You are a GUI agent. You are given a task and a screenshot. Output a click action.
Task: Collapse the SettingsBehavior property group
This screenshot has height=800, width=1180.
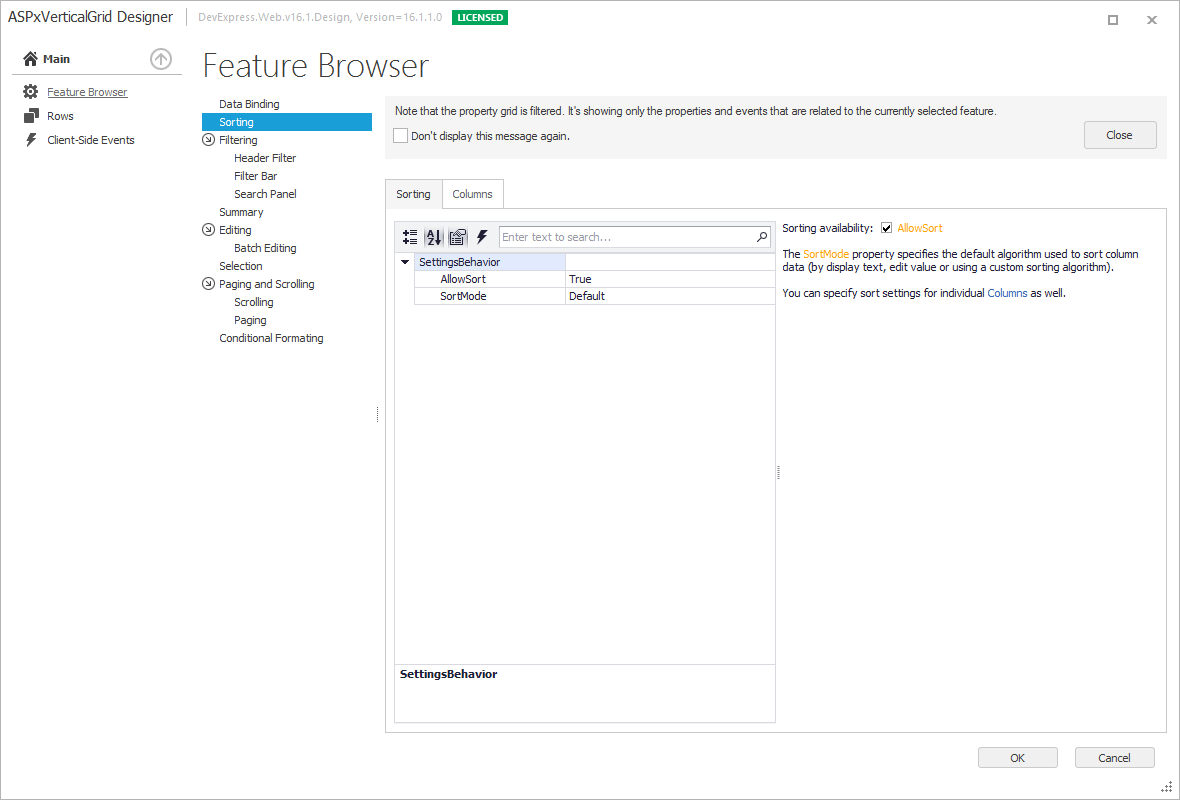404,262
